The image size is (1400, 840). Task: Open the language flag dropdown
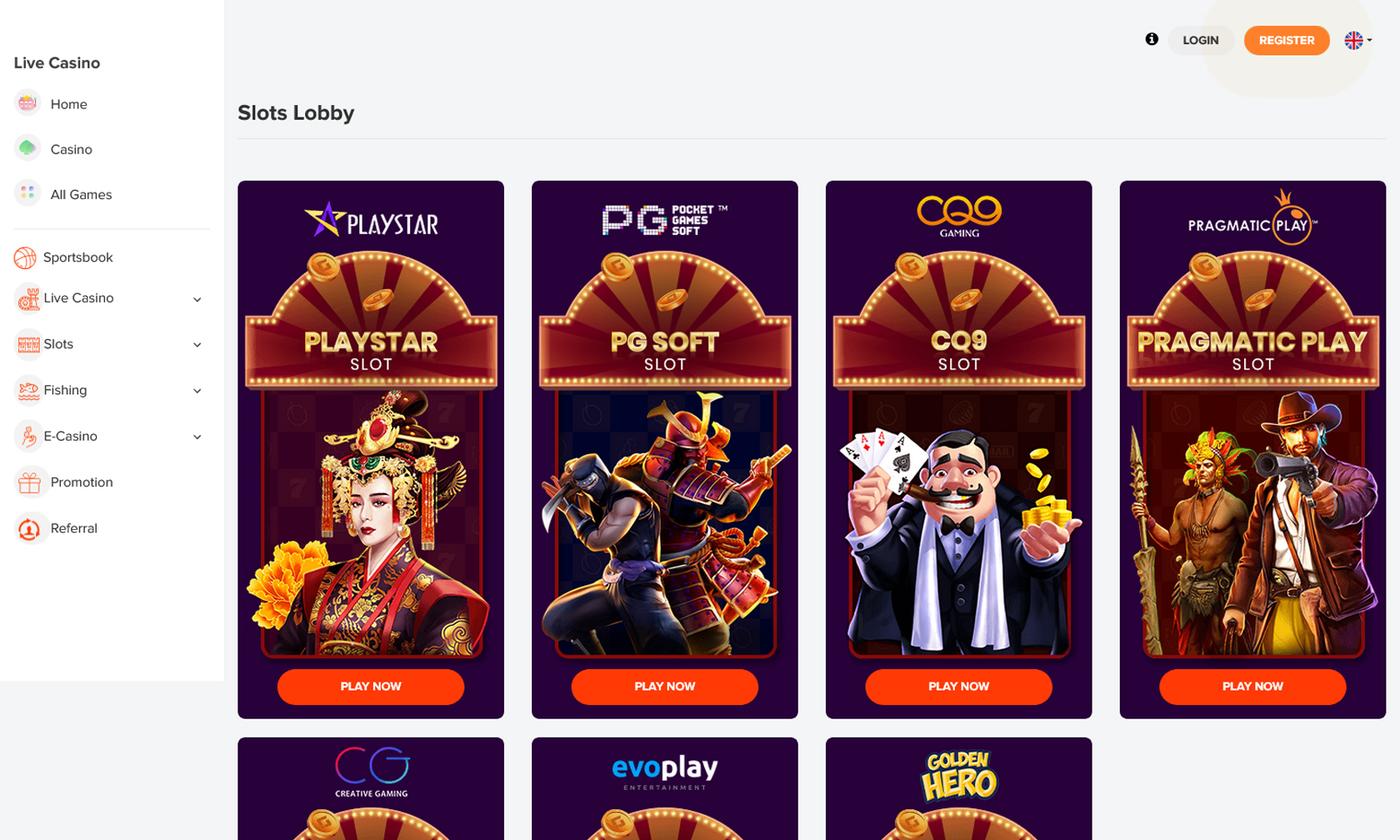1357,40
